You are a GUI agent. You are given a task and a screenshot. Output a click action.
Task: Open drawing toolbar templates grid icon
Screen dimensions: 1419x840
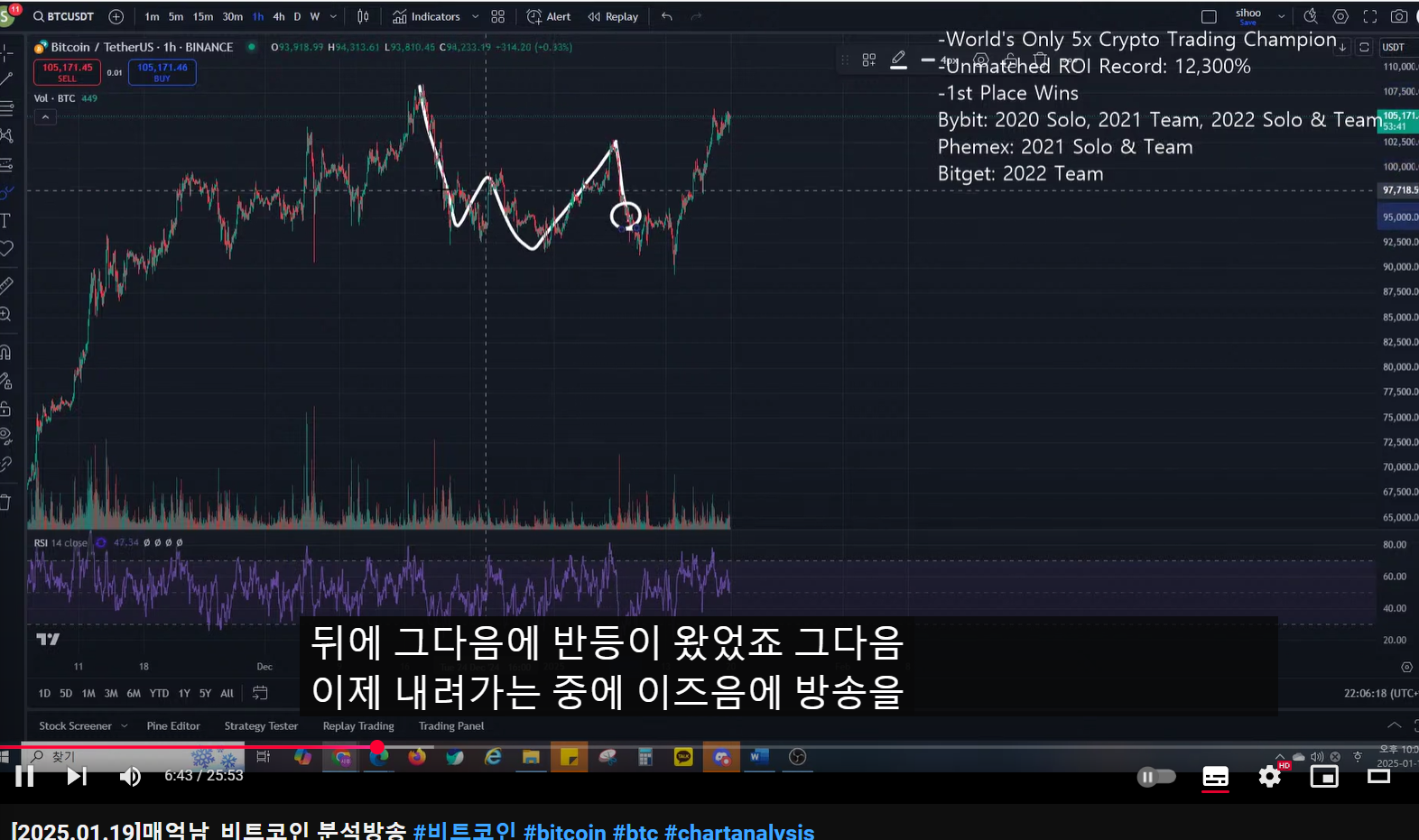pyautogui.click(x=868, y=60)
